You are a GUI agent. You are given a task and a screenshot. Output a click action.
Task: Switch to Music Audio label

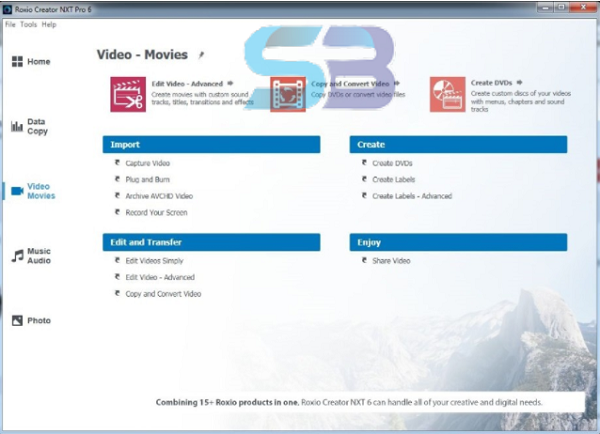click(39, 256)
